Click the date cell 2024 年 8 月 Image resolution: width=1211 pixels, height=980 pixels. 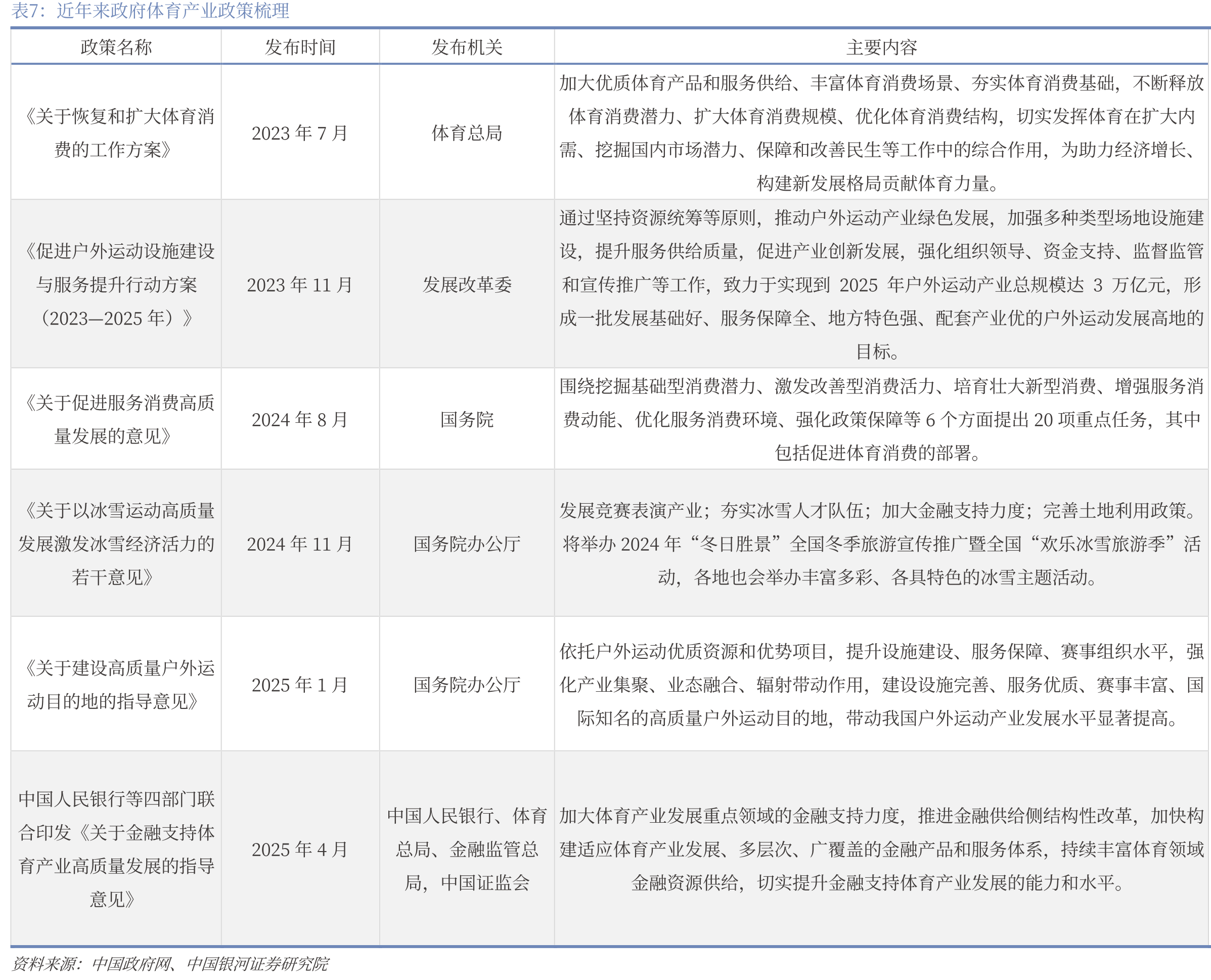(300, 419)
